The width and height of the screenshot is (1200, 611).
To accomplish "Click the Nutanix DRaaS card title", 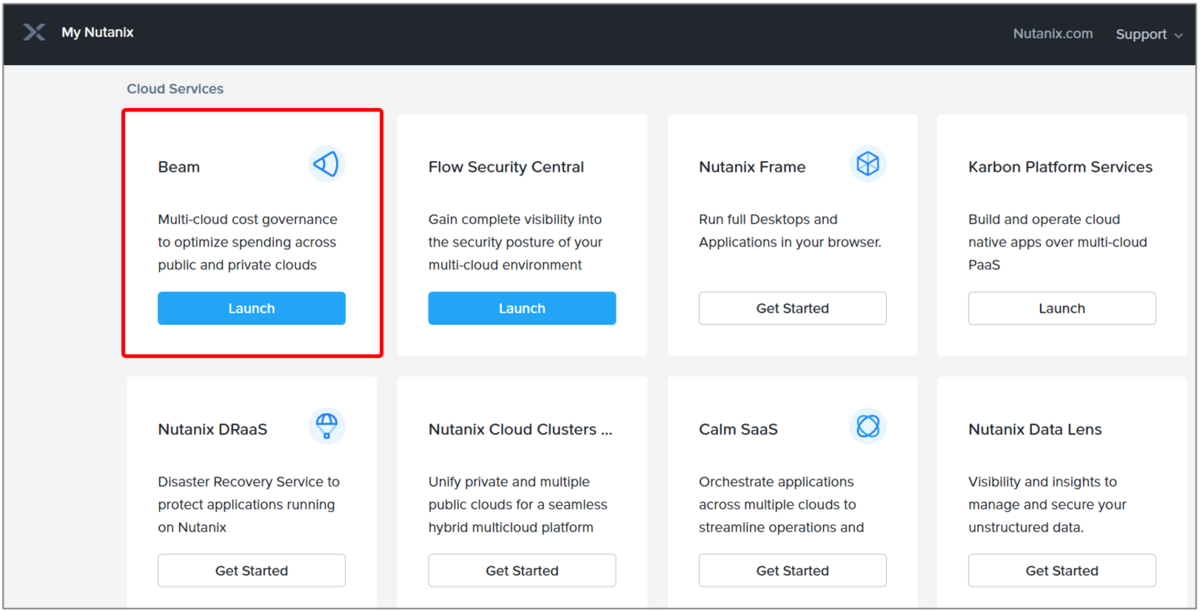I will pos(213,429).
